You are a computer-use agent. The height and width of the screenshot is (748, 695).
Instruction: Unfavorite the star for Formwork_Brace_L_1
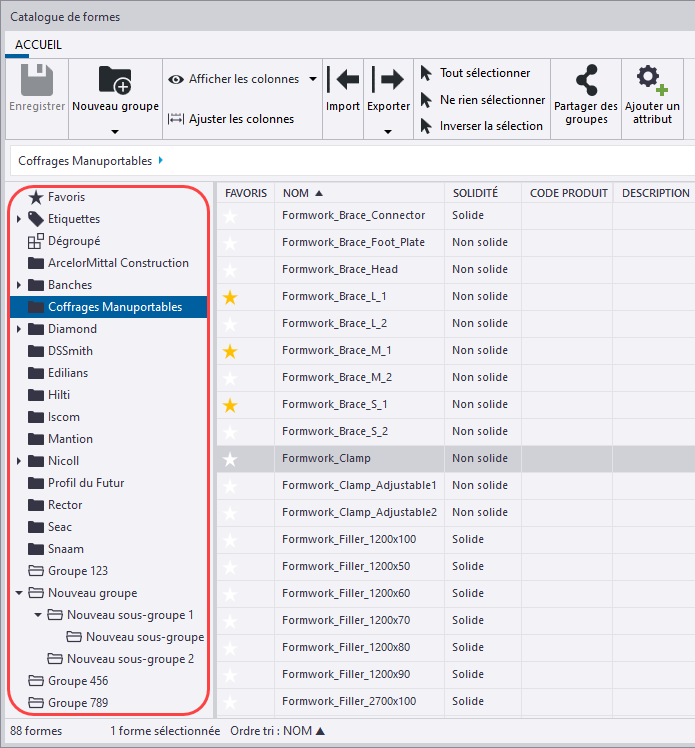[x=231, y=297]
